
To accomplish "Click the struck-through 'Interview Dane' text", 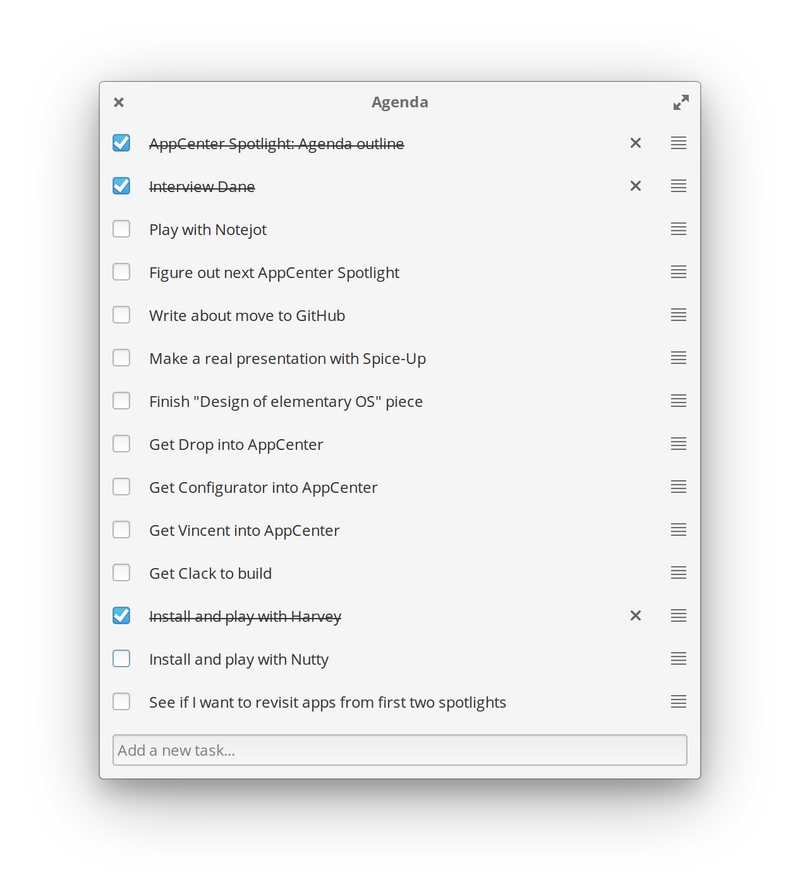I will click(202, 187).
